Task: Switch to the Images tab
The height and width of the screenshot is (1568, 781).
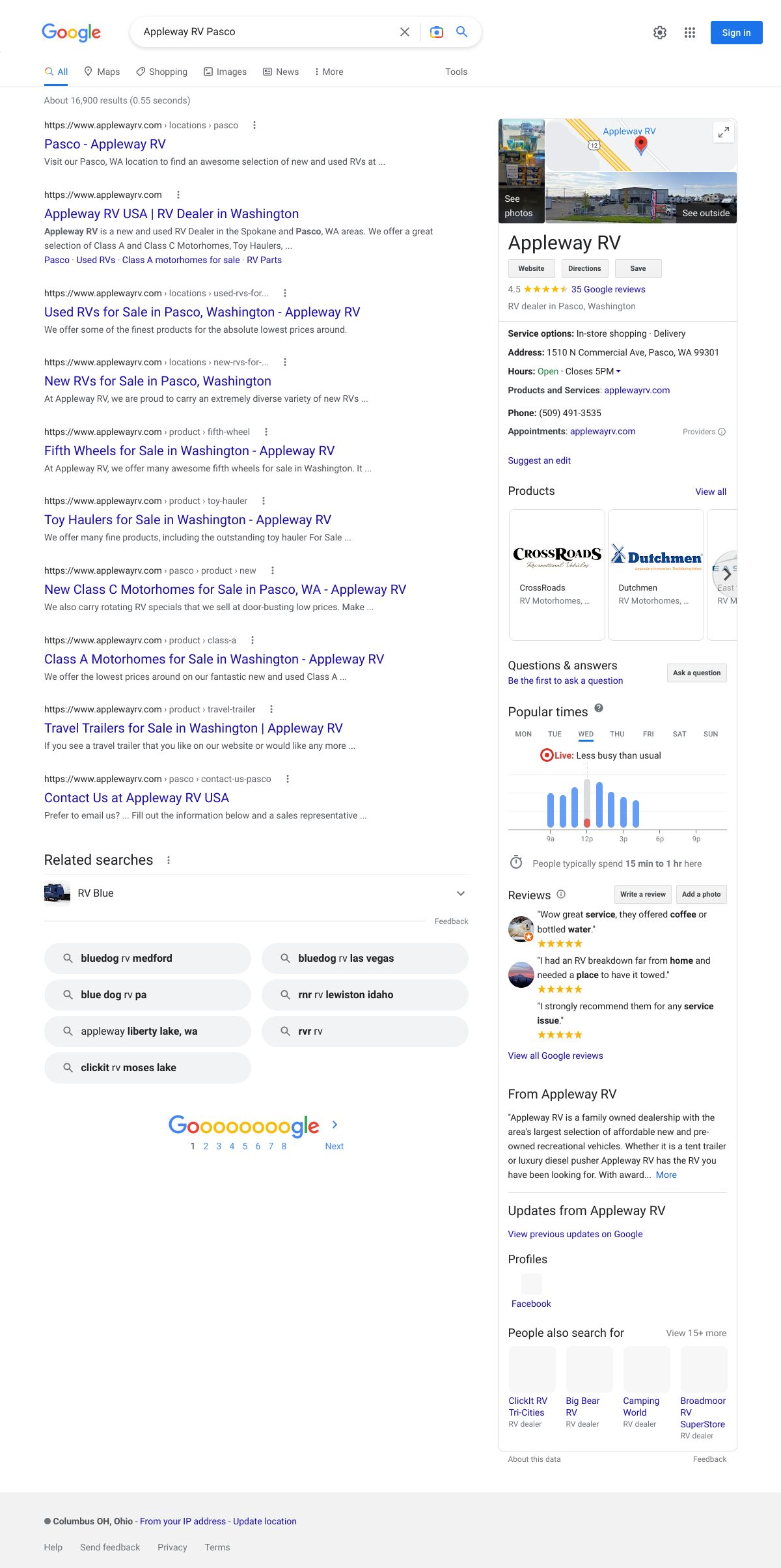Action: pyautogui.click(x=225, y=72)
